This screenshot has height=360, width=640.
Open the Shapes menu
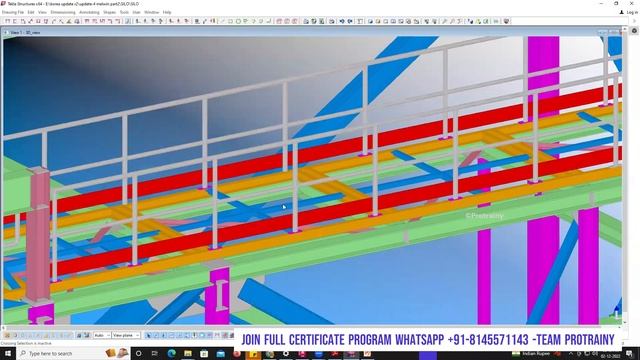(x=109, y=12)
